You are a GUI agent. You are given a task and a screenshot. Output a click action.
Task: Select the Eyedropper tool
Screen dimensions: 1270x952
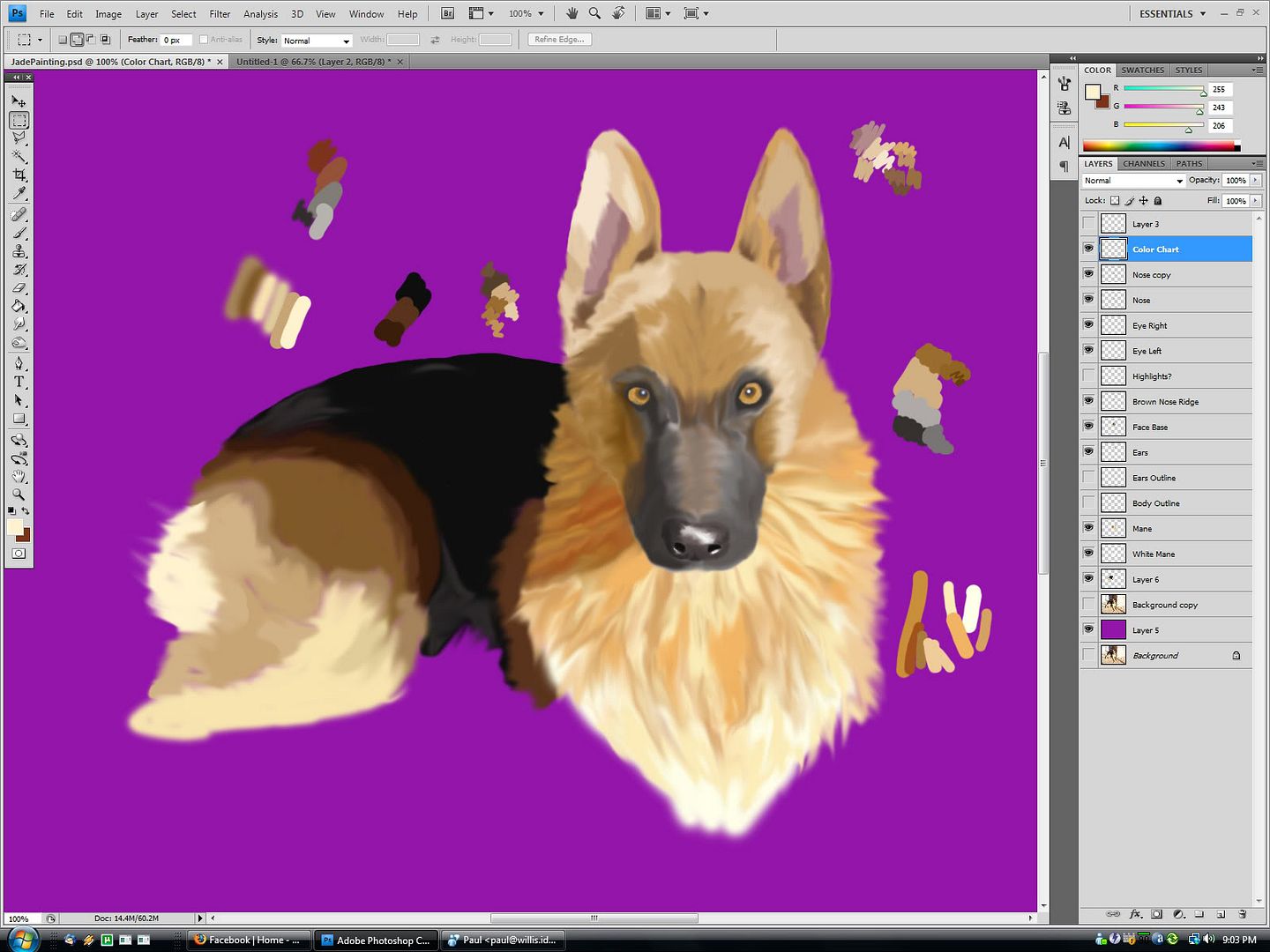pyautogui.click(x=19, y=193)
